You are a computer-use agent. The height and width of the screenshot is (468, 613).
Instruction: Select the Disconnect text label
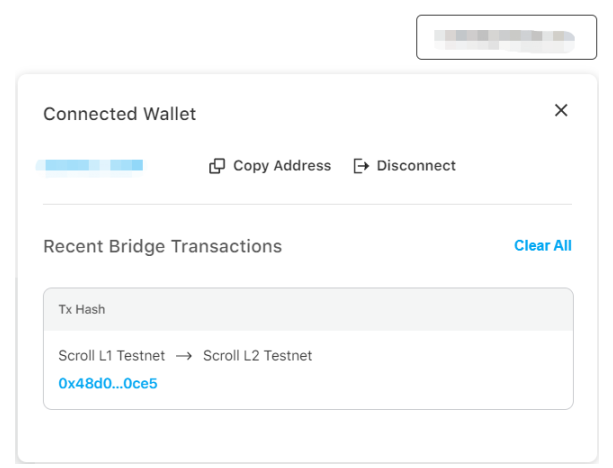click(416, 166)
